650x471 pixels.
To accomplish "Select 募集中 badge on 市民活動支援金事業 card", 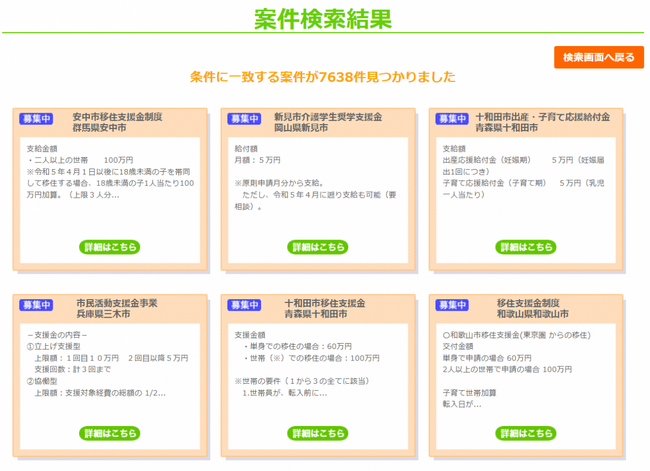I will coord(36,305).
